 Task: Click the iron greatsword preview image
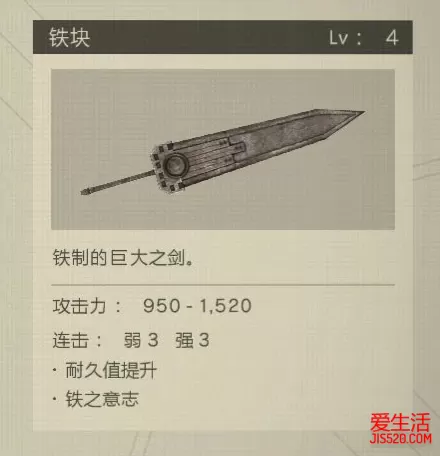pyautogui.click(x=223, y=149)
